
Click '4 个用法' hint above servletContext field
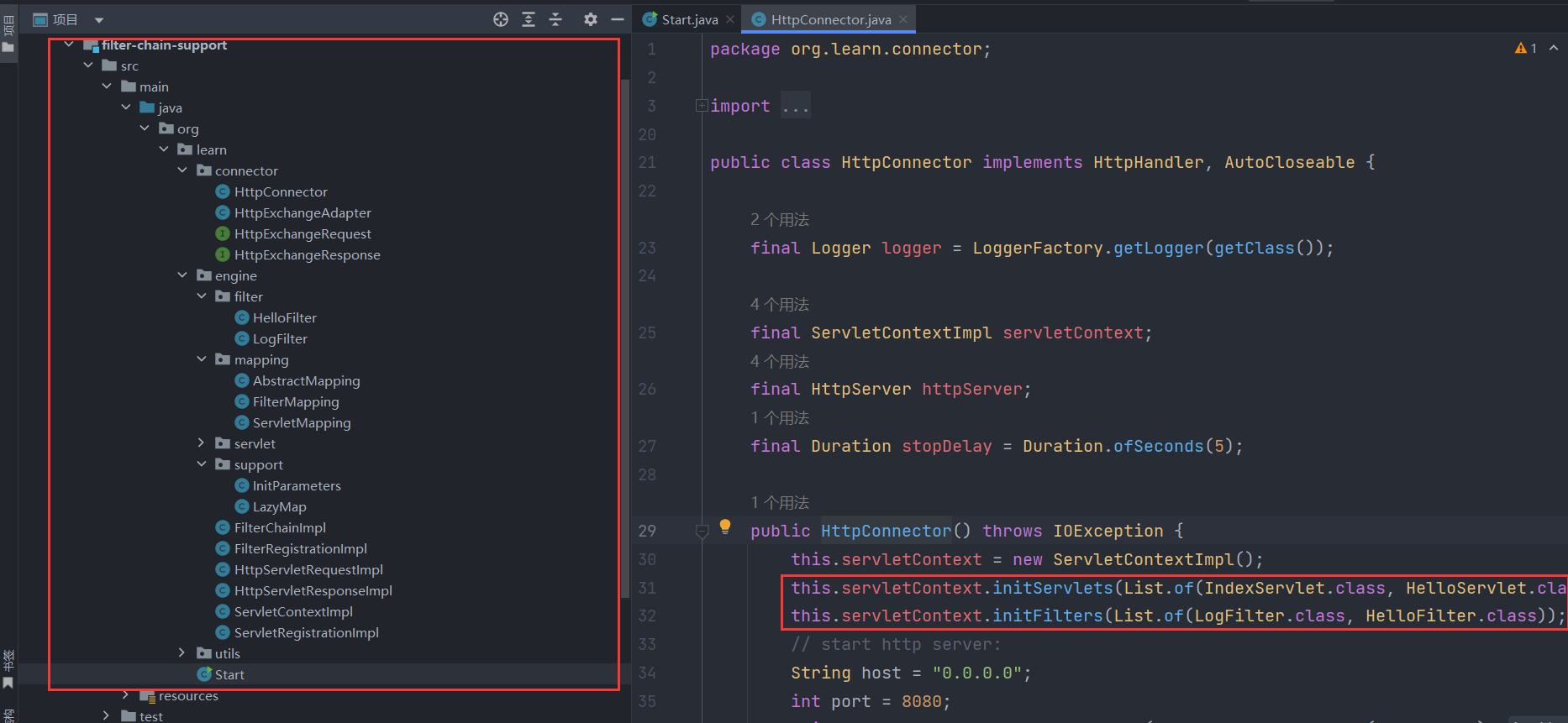[780, 304]
